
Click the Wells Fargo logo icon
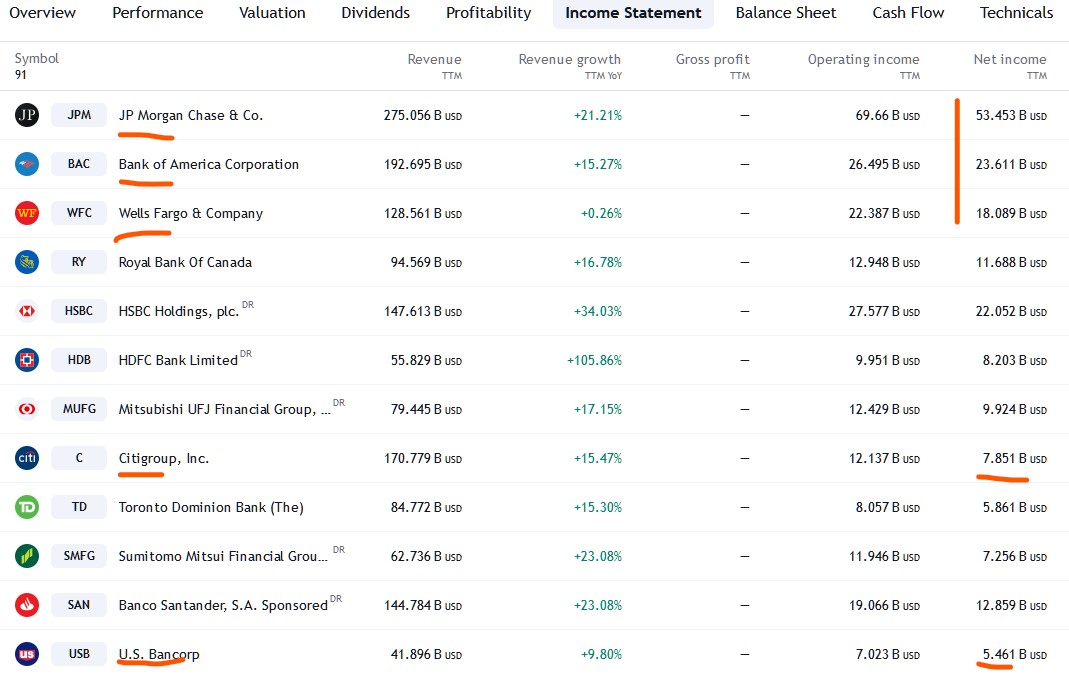pyautogui.click(x=27, y=213)
